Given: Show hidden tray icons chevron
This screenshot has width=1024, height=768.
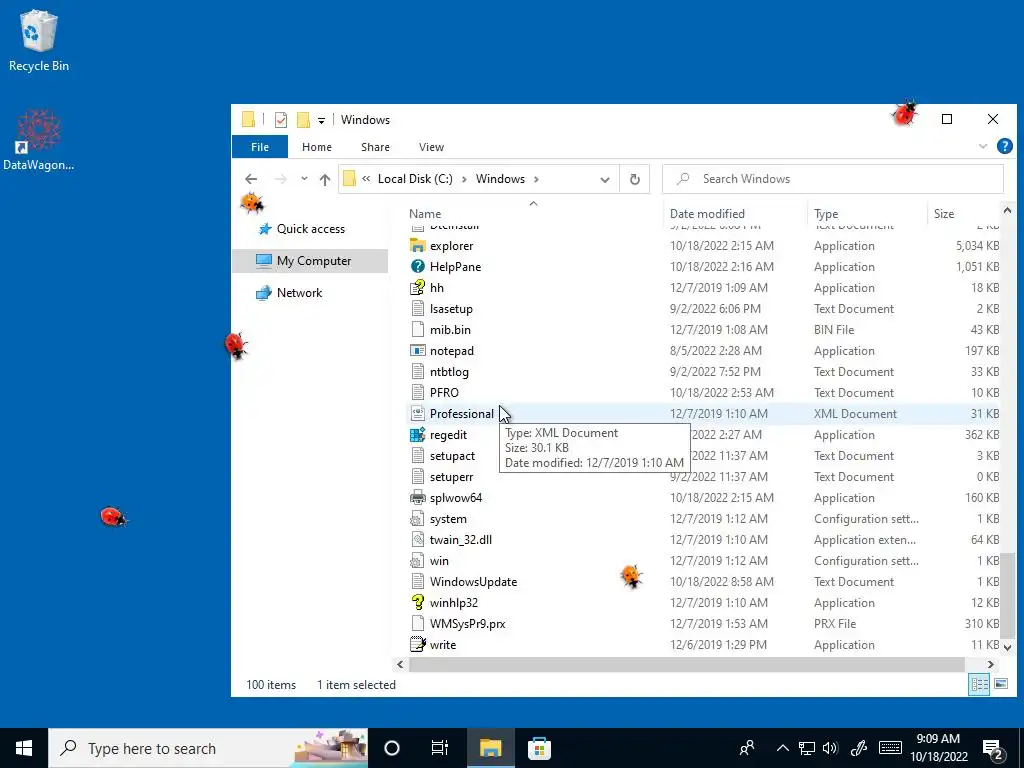Looking at the screenshot, I should click(x=782, y=748).
